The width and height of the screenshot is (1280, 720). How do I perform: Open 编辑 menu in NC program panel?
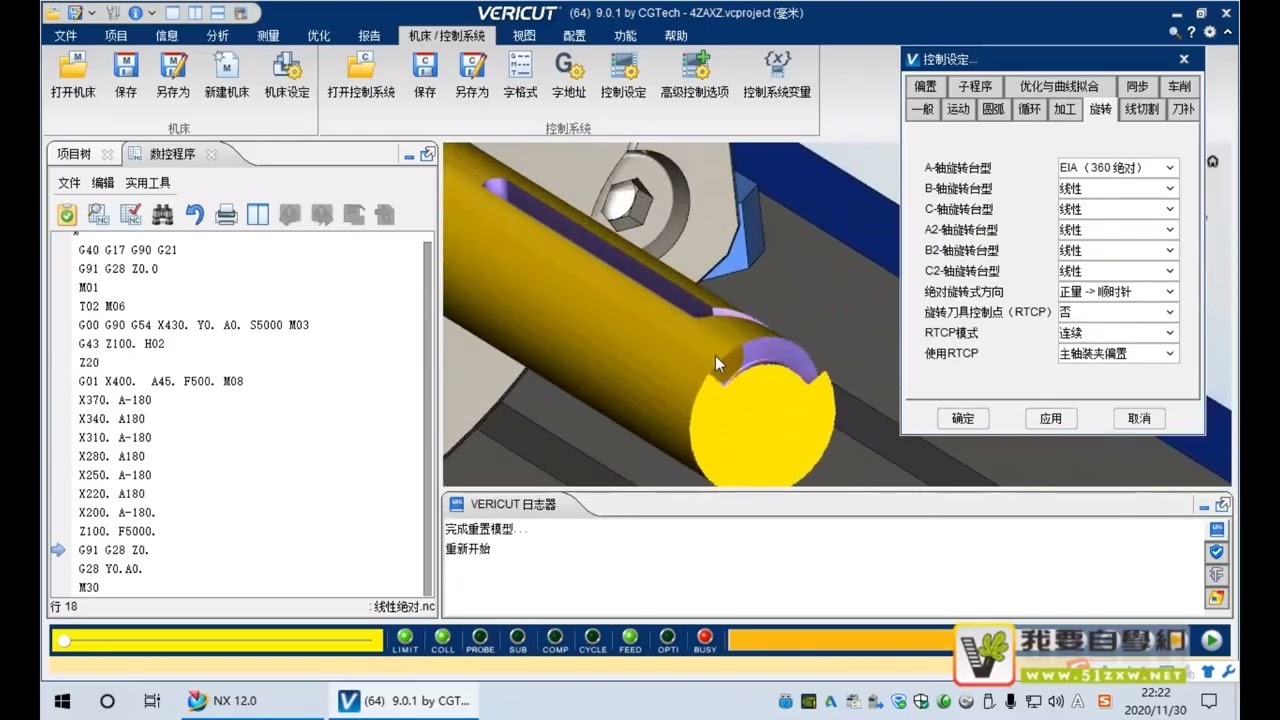(x=103, y=183)
